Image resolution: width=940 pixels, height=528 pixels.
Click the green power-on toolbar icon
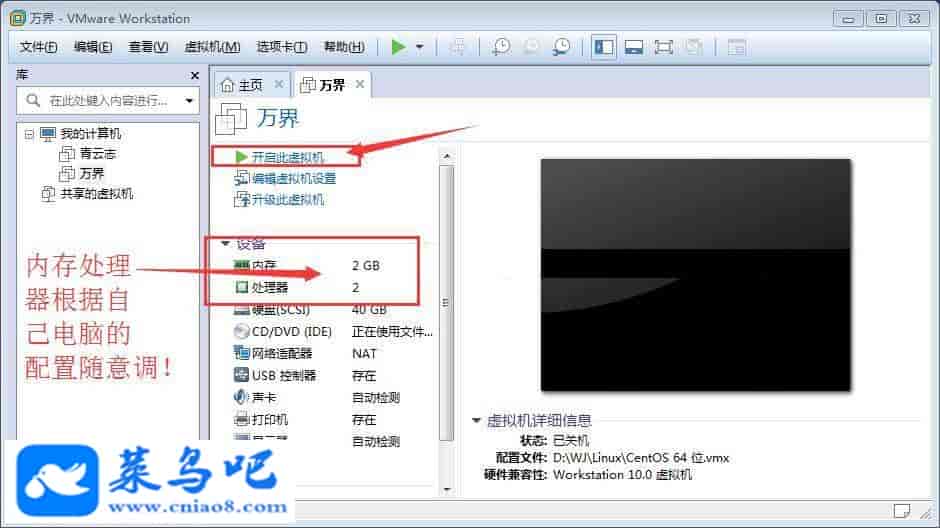[399, 47]
